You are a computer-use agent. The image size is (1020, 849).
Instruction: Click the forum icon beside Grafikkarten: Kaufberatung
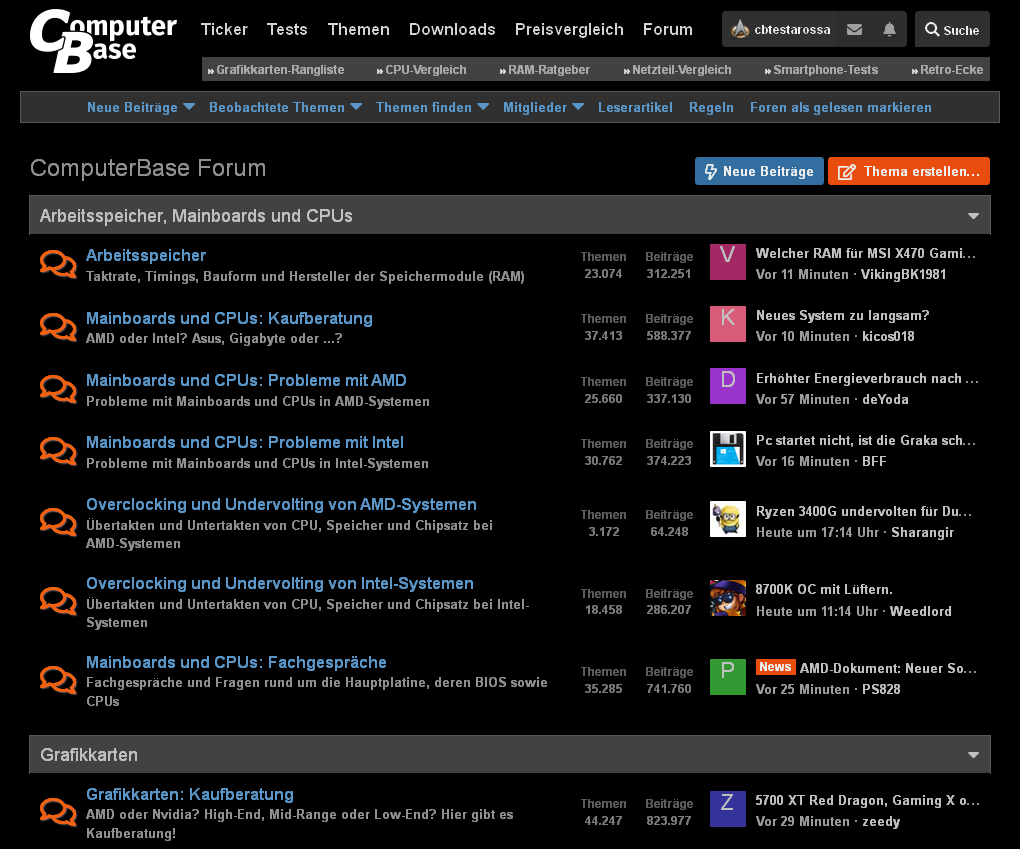[58, 812]
